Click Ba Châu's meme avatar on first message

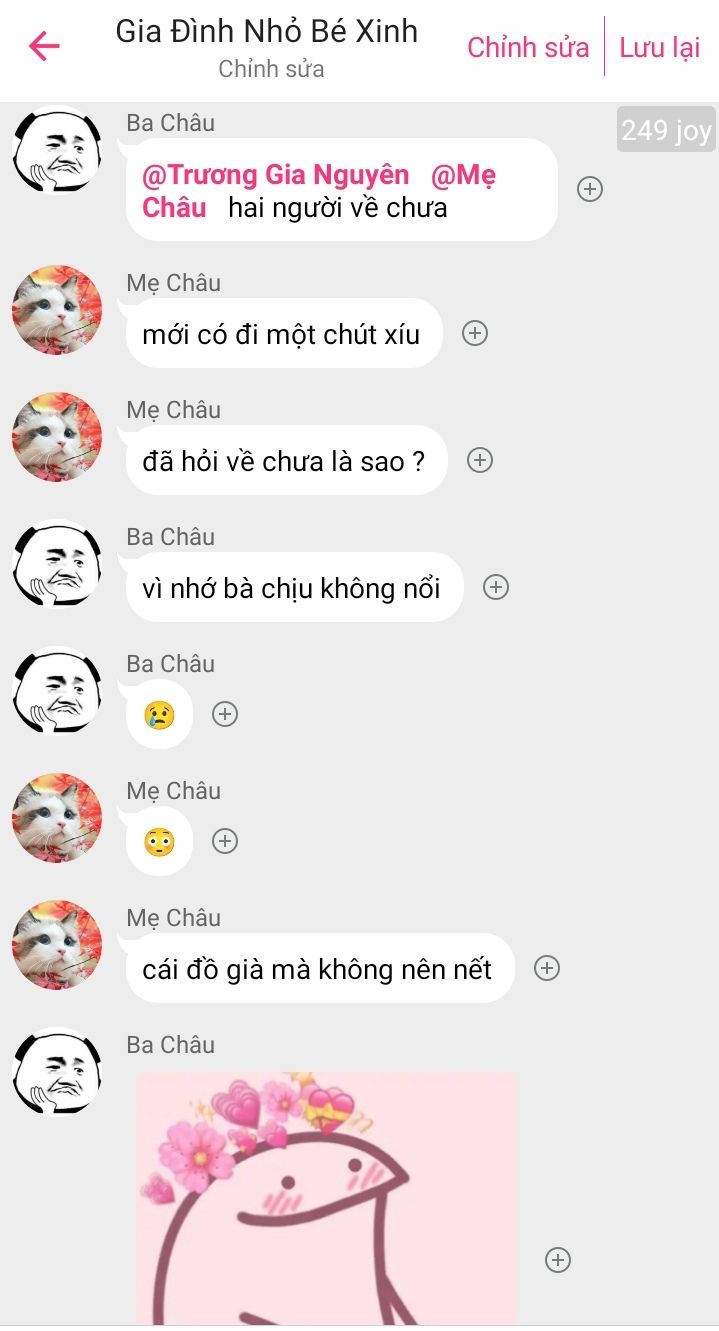[x=57, y=151]
